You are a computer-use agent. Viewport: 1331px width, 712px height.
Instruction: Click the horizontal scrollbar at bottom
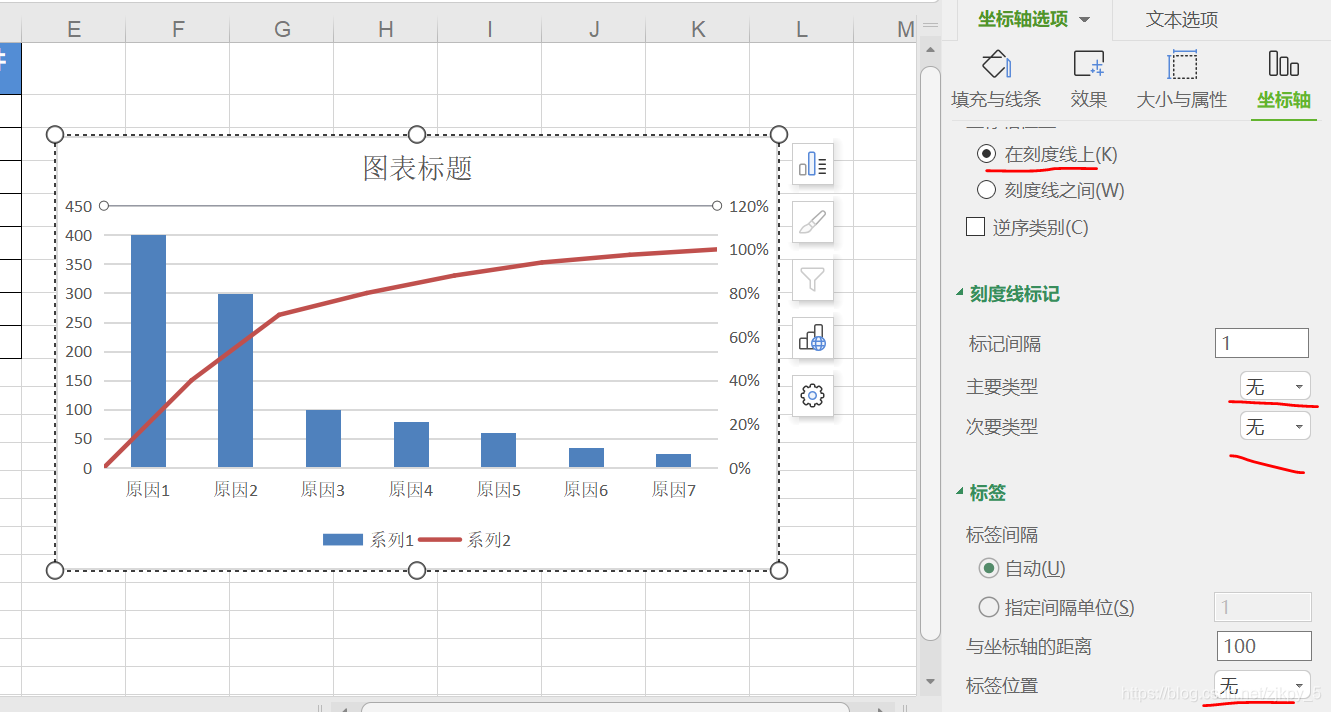tap(605, 706)
